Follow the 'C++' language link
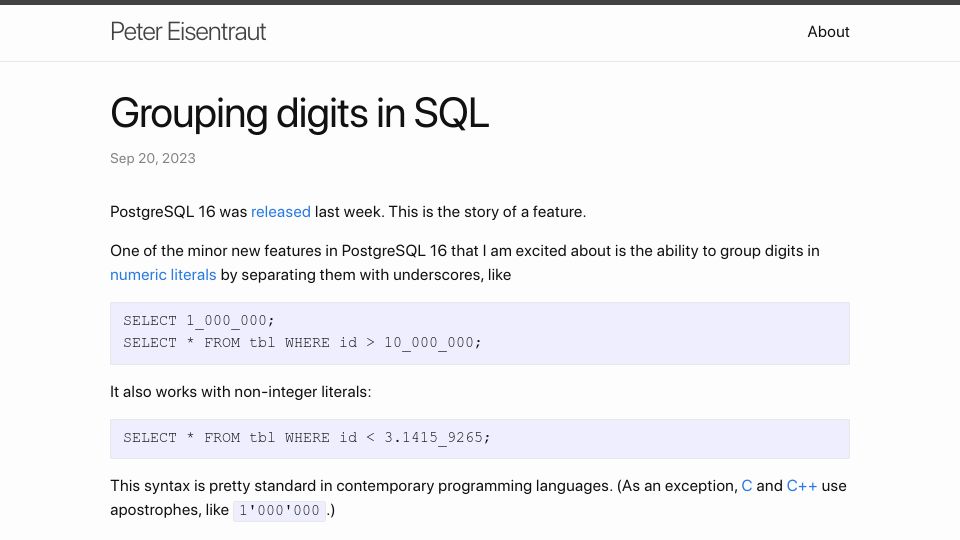 pos(801,486)
